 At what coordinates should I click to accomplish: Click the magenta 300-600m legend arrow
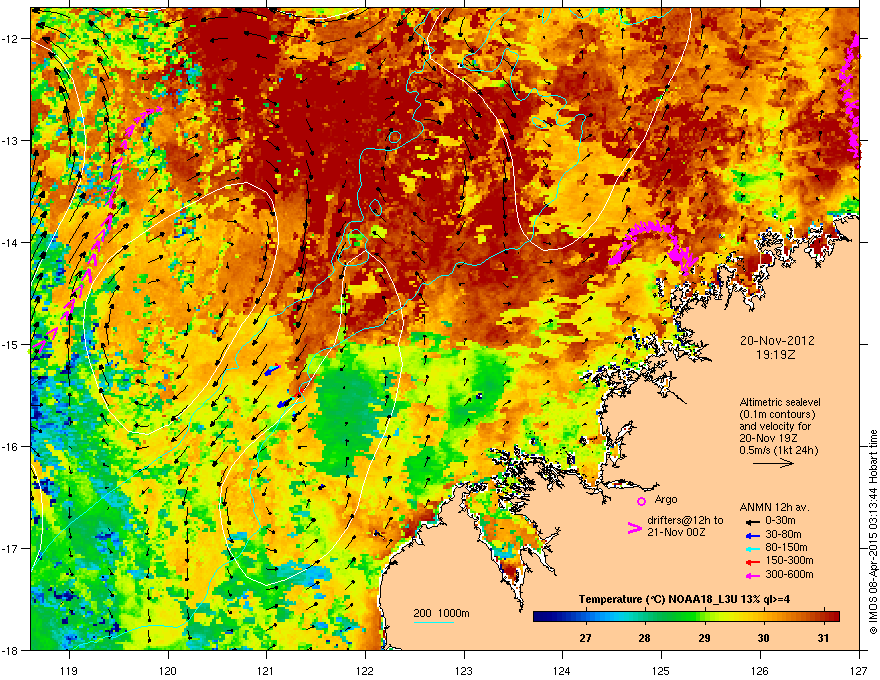click(x=751, y=575)
